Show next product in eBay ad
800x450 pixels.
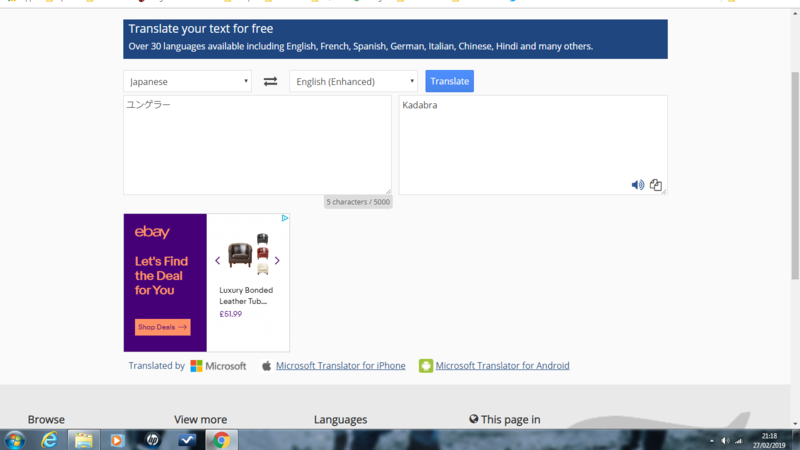pyautogui.click(x=277, y=261)
